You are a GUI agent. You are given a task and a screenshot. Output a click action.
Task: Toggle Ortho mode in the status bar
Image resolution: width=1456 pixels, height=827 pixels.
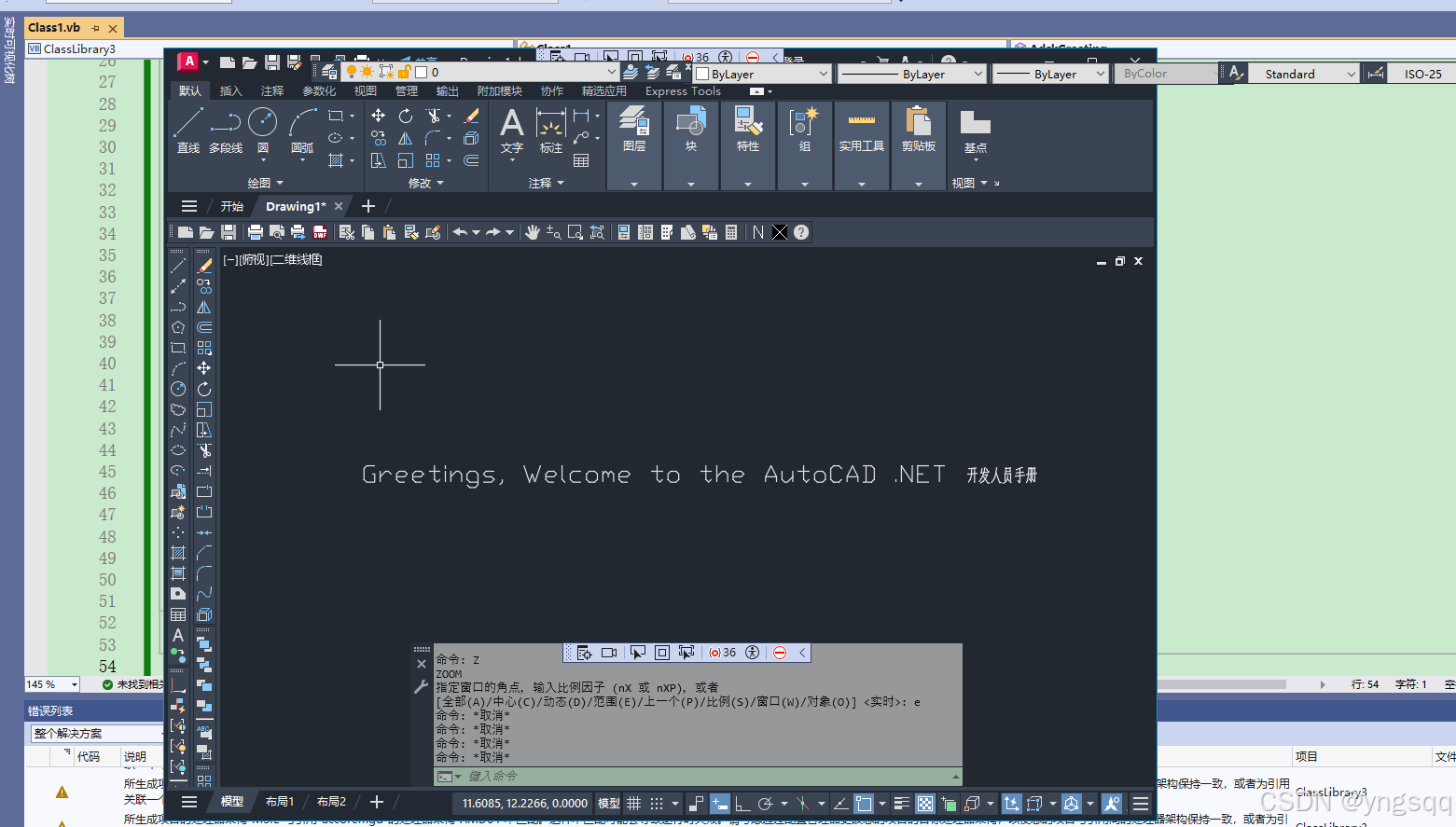click(742, 803)
